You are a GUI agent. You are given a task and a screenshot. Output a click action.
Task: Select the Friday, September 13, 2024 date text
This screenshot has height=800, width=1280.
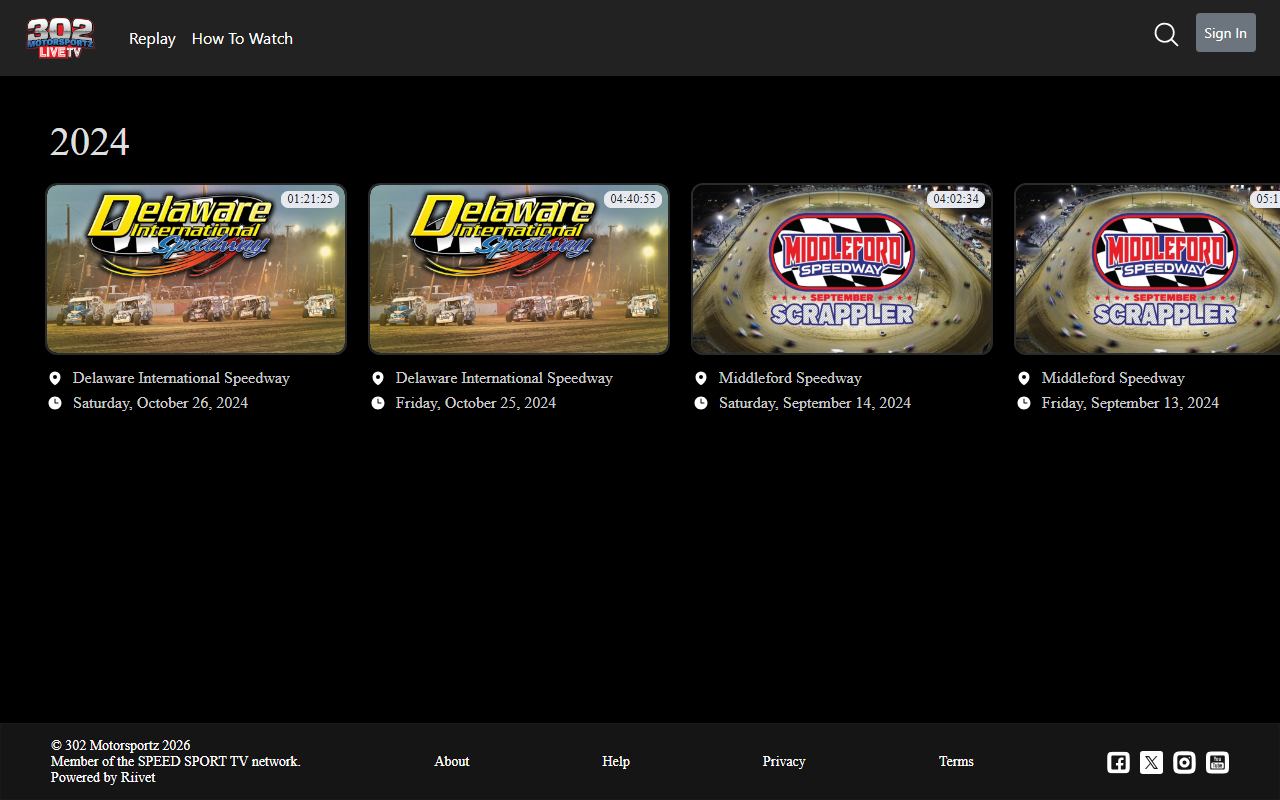[1130, 403]
